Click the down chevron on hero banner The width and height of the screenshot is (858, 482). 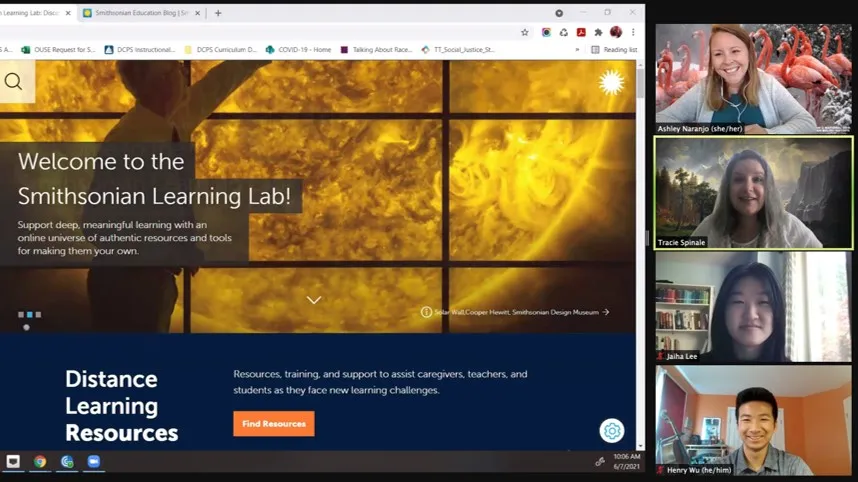click(314, 300)
